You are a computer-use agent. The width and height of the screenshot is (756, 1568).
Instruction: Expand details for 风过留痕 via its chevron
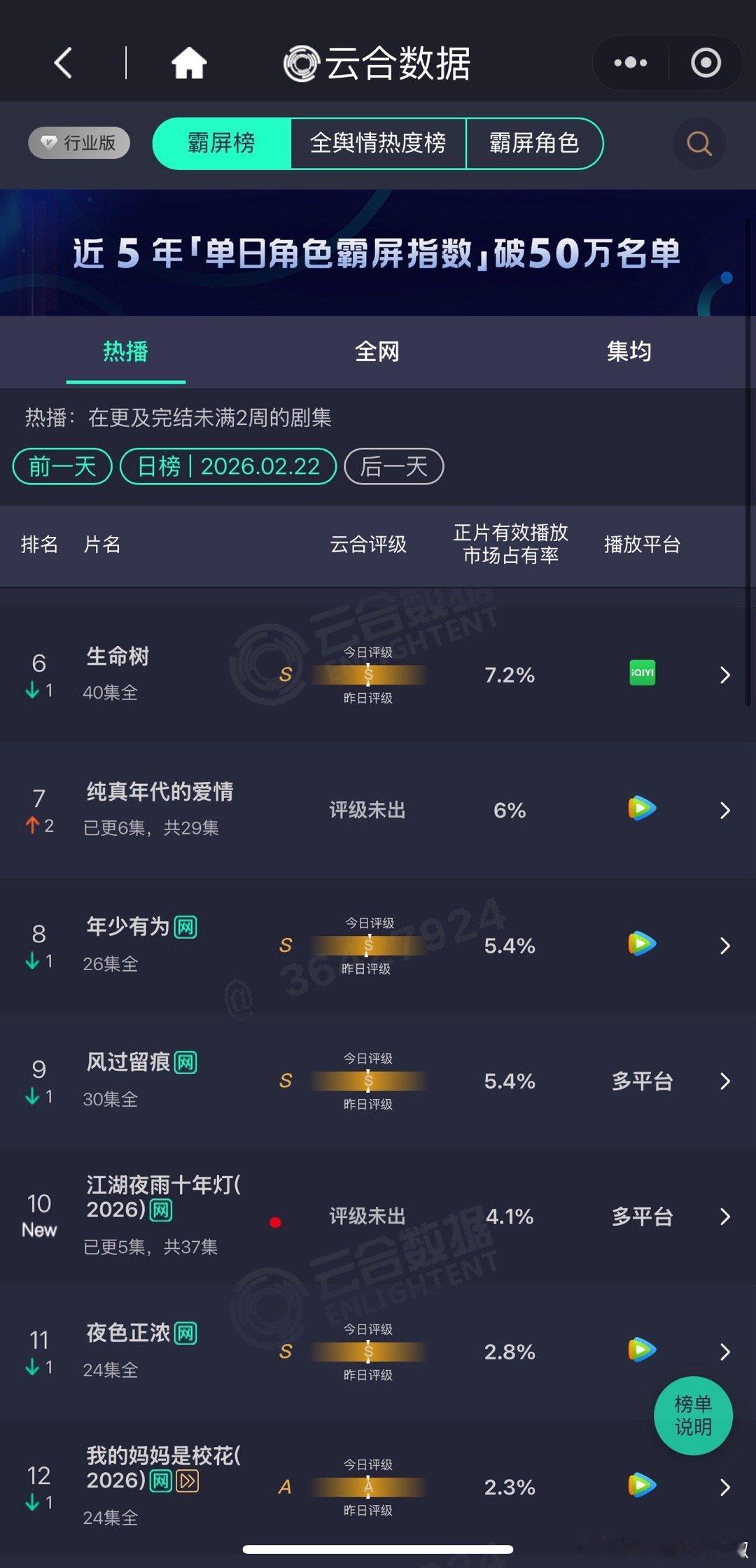pos(725,1081)
